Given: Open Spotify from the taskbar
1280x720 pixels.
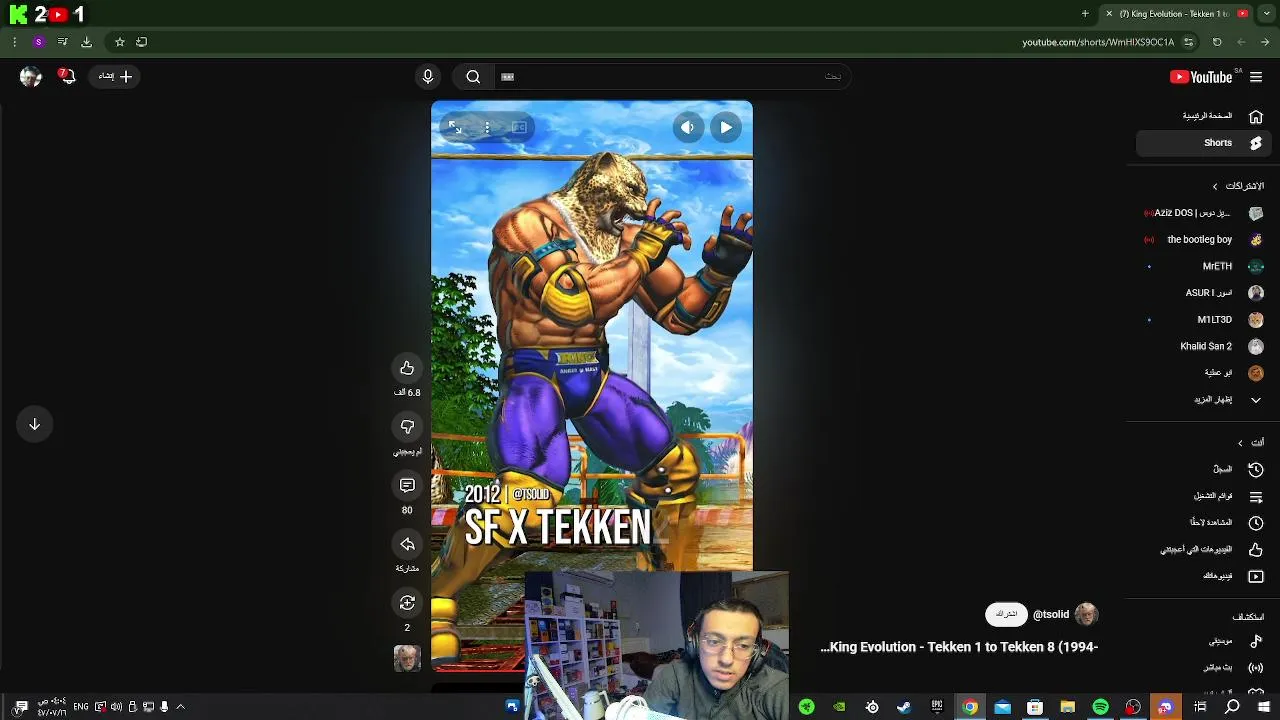Looking at the screenshot, I should (1100, 707).
